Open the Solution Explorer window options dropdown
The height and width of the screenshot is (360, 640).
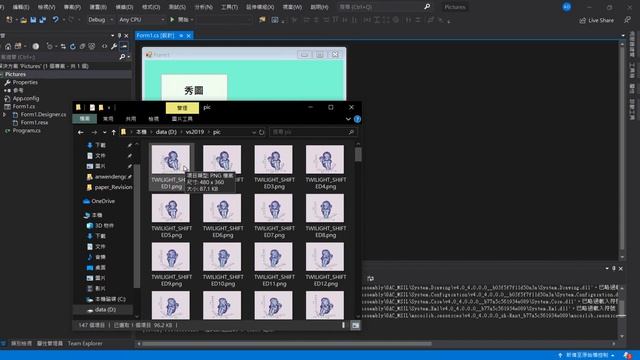(112, 36)
